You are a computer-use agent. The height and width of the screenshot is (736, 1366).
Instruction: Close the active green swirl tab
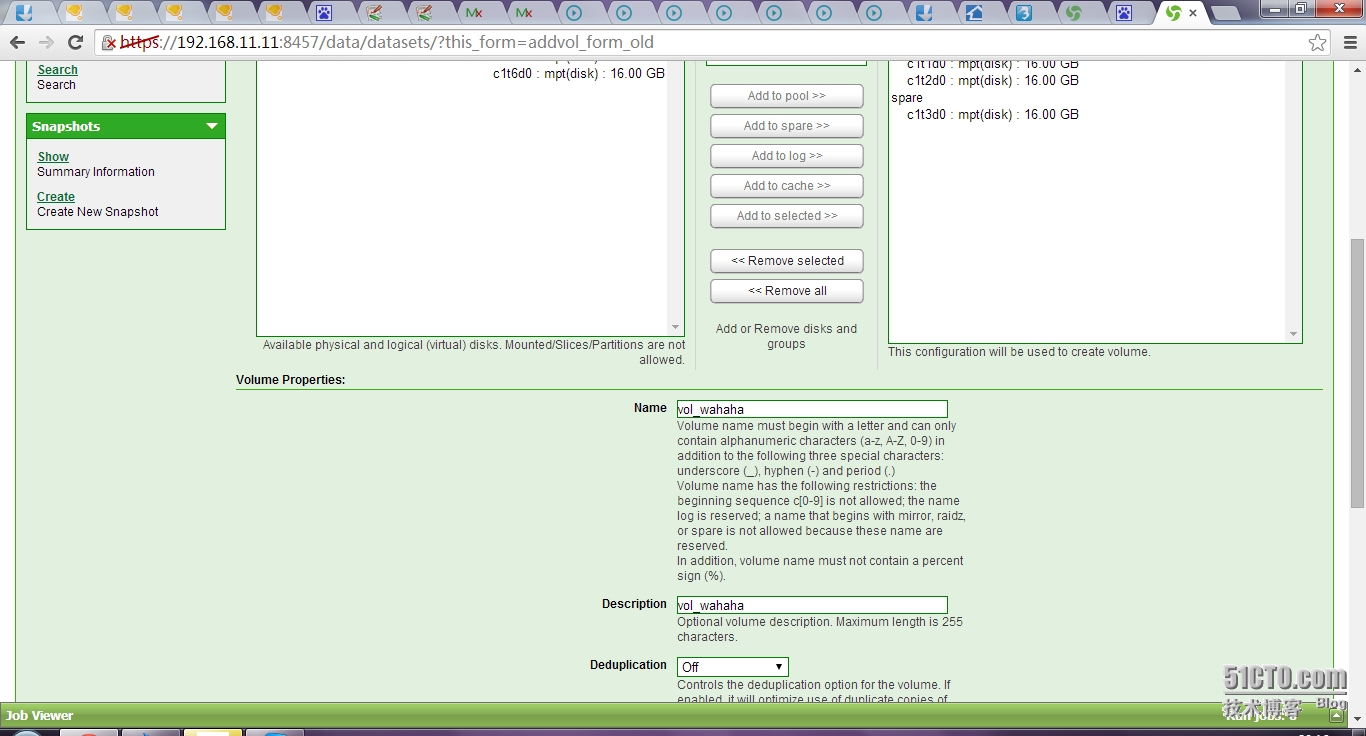(1193, 13)
